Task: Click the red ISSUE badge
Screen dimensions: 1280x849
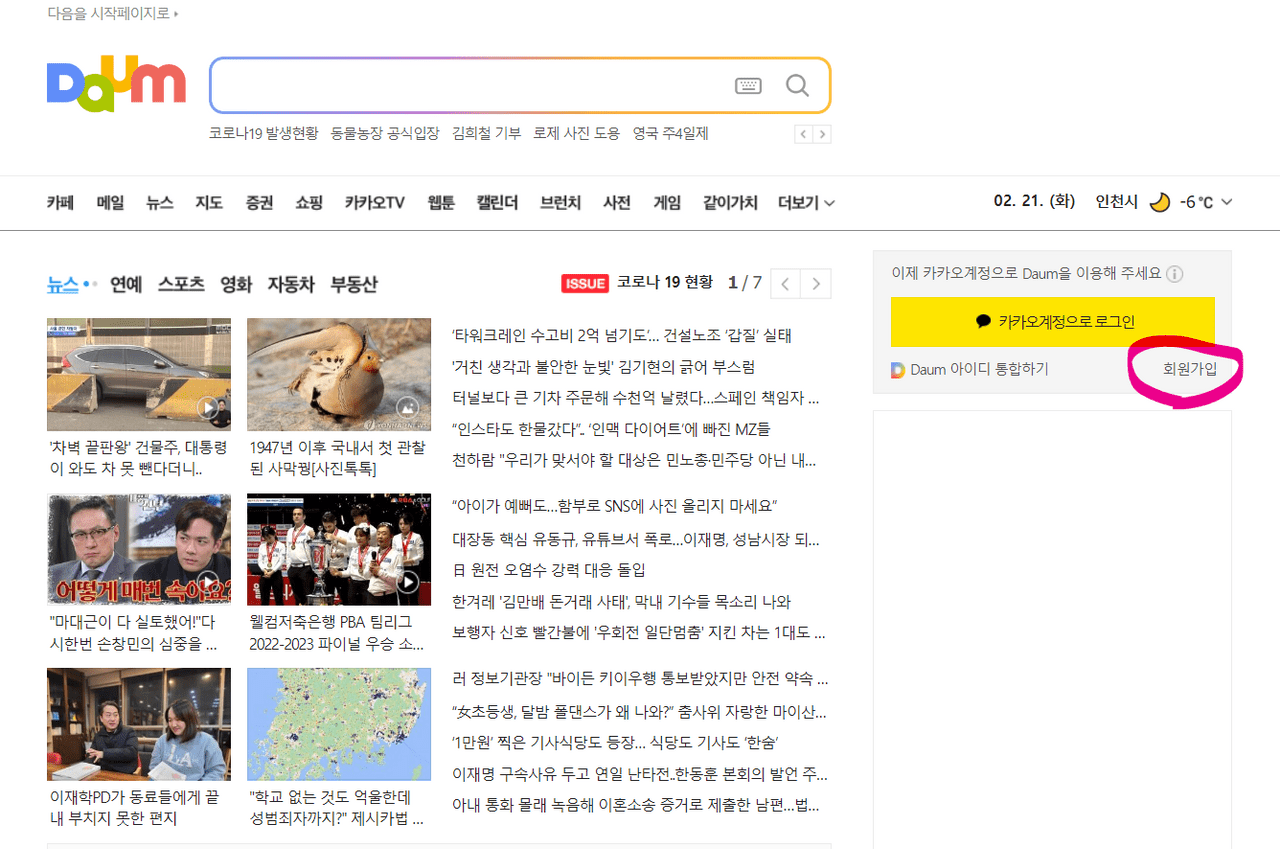Action: [x=585, y=284]
